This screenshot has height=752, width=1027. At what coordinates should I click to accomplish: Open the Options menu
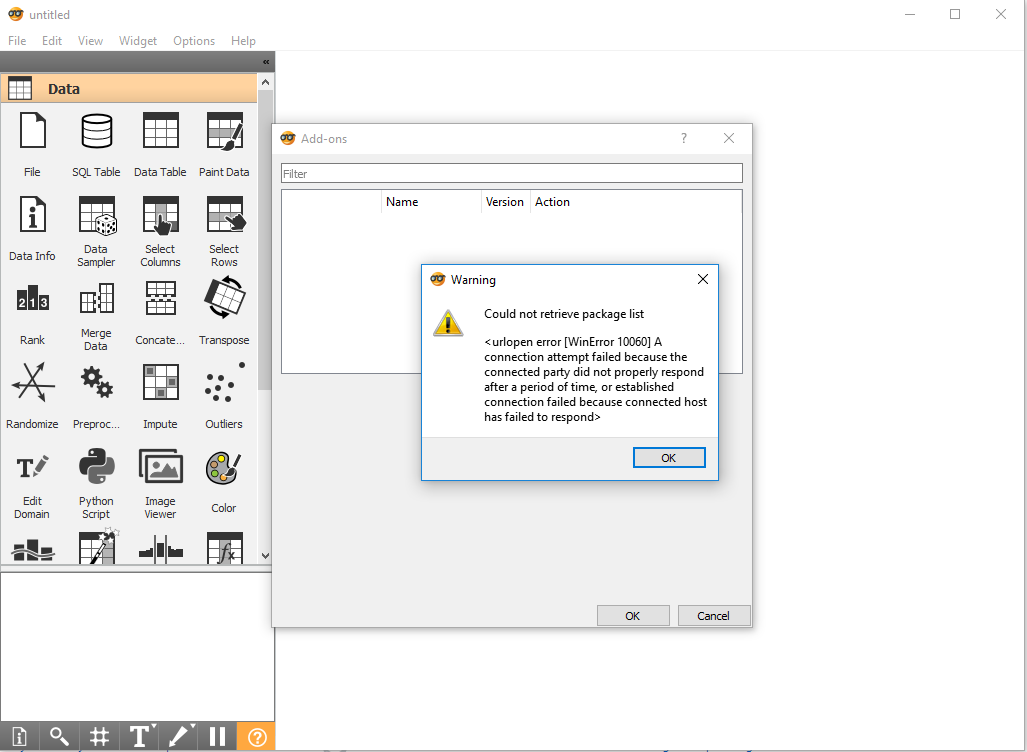tap(193, 41)
